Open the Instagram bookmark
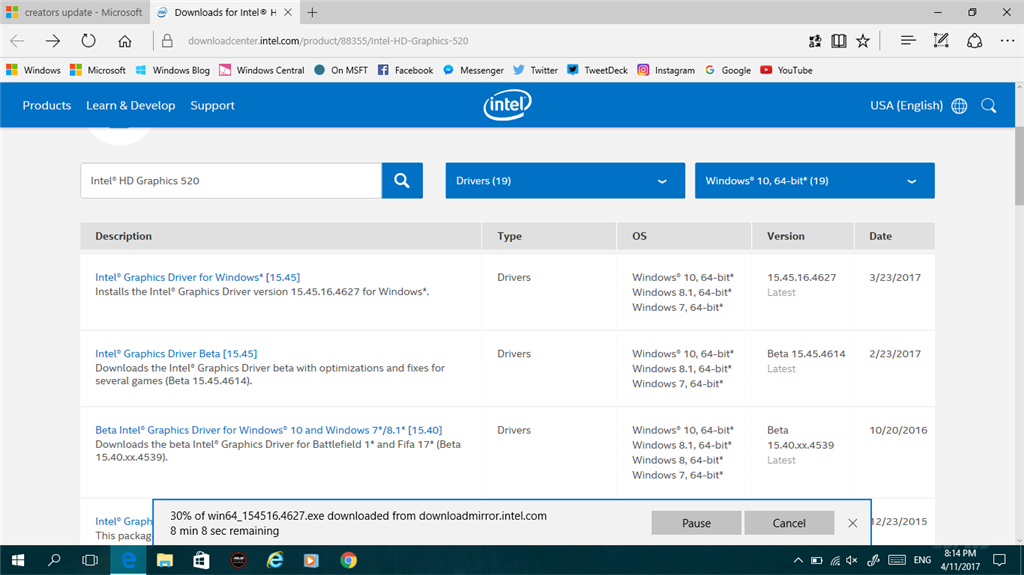The image size is (1024, 575). (x=666, y=70)
